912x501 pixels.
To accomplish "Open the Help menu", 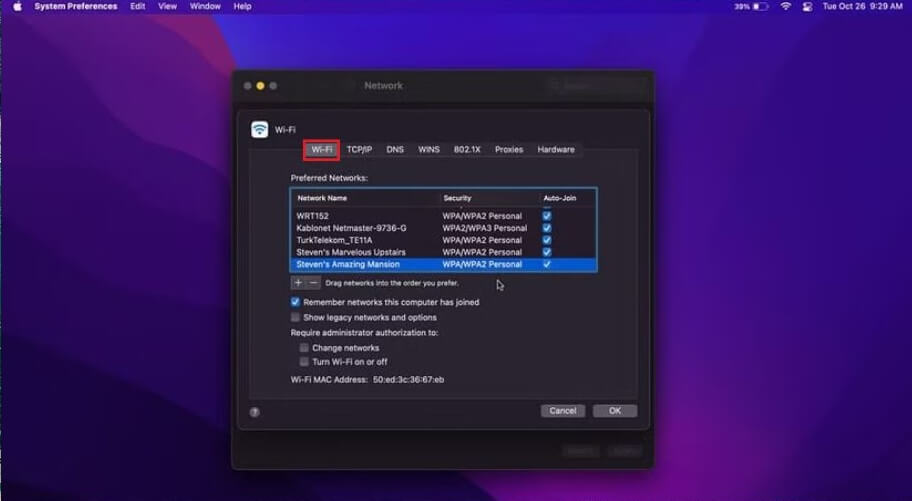I will point(243,6).
